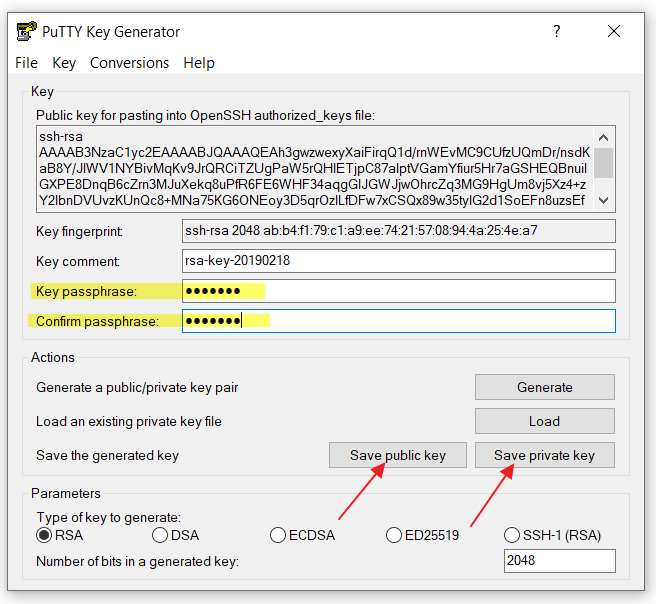Click the 'Key passphrase:' label

[x=86, y=291]
